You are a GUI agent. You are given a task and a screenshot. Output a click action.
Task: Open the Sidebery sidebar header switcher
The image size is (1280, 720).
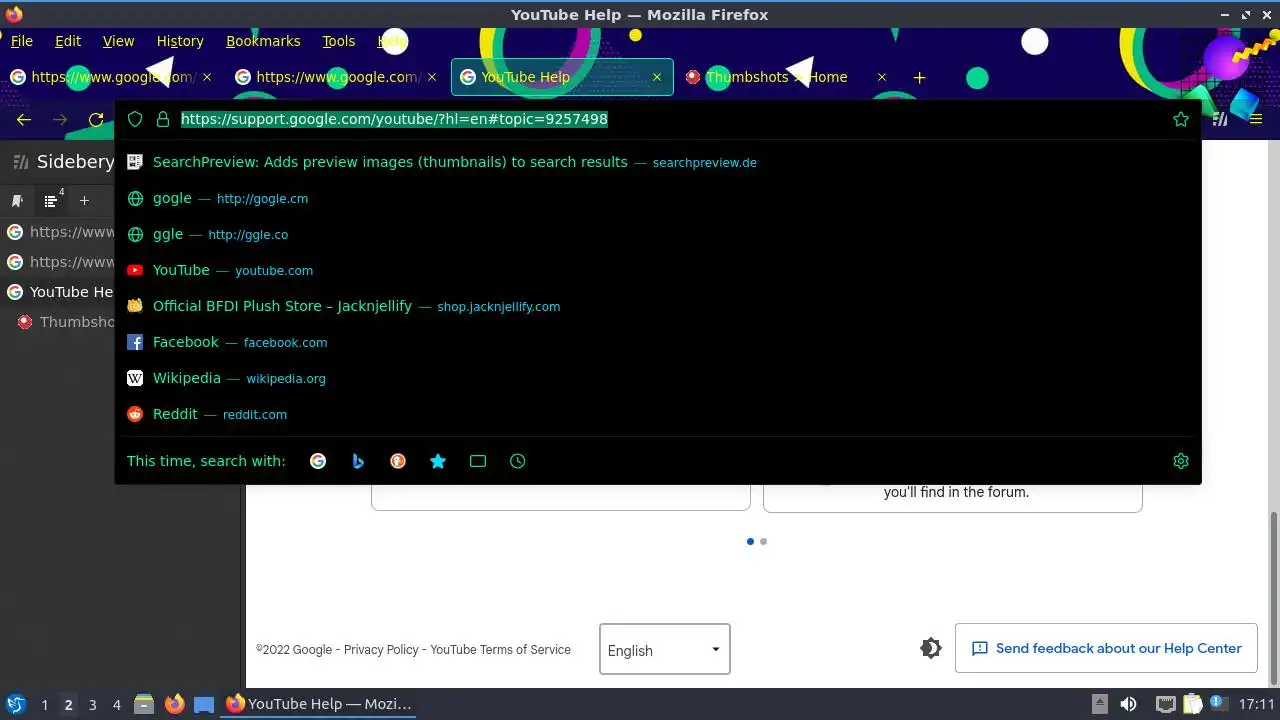tap(63, 162)
